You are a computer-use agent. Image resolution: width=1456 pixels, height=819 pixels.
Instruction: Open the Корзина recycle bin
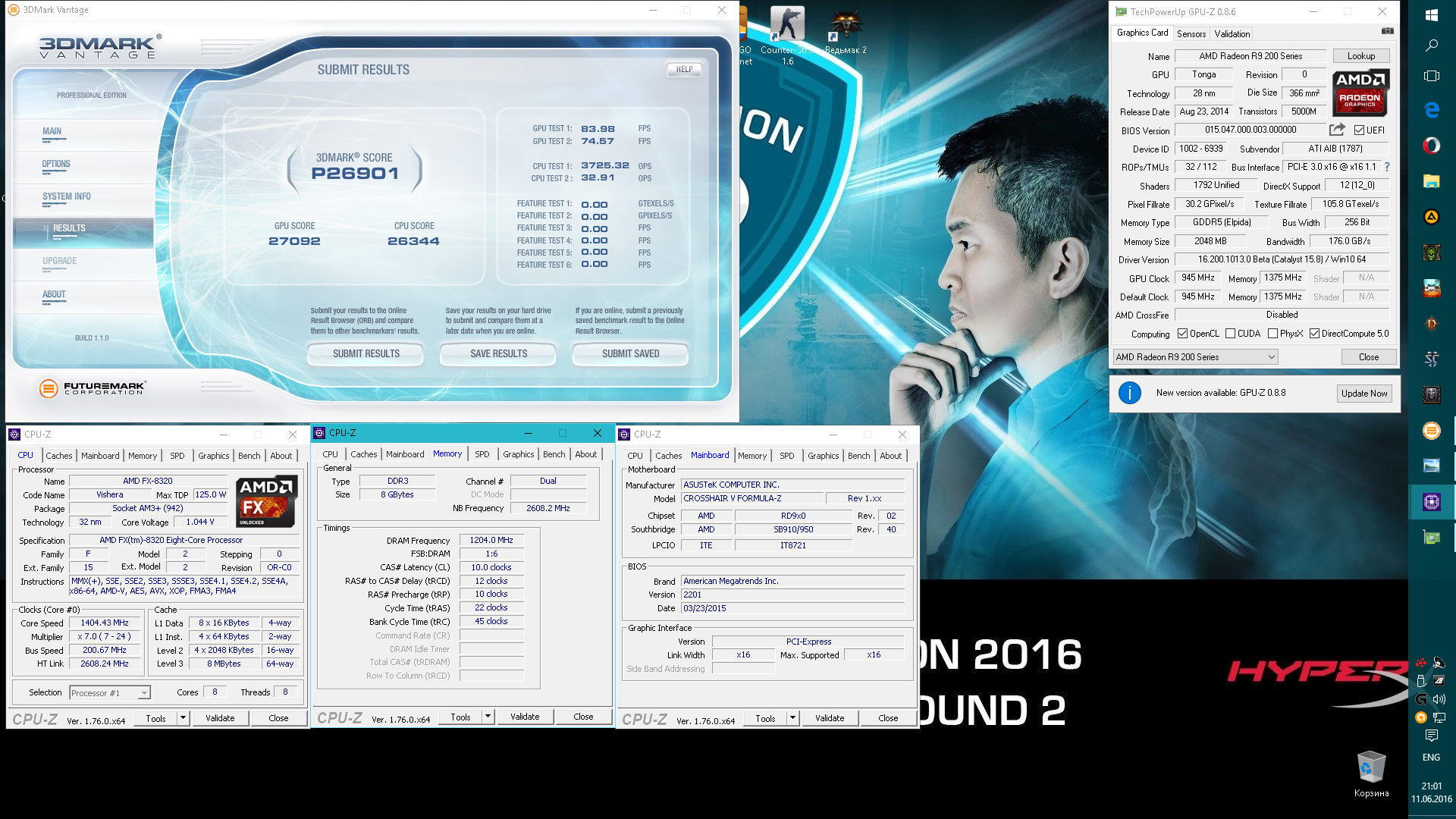(x=1371, y=774)
